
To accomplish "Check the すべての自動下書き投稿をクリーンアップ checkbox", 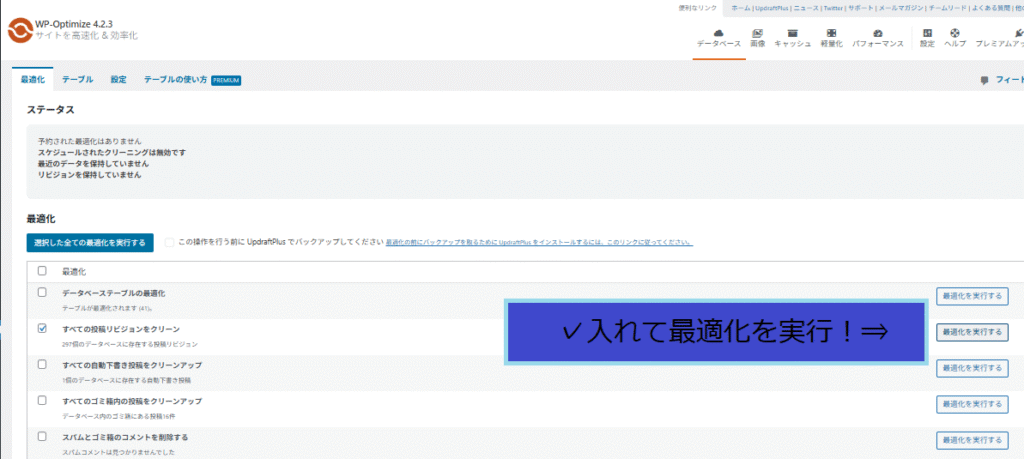I will 42,364.
